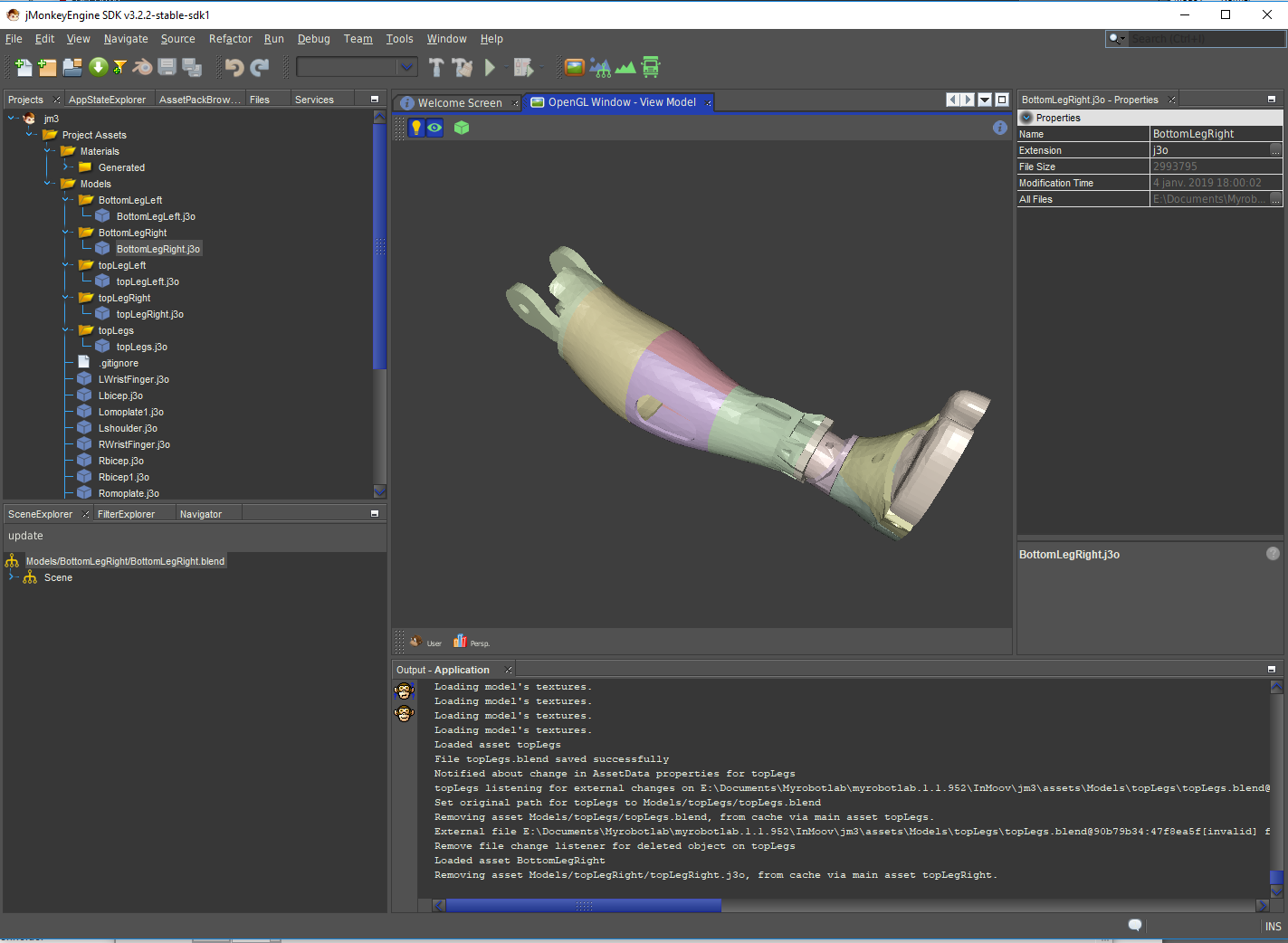This screenshot has height=943, width=1288.
Task: Switch to the Welcome Screen tab
Action: (459, 102)
